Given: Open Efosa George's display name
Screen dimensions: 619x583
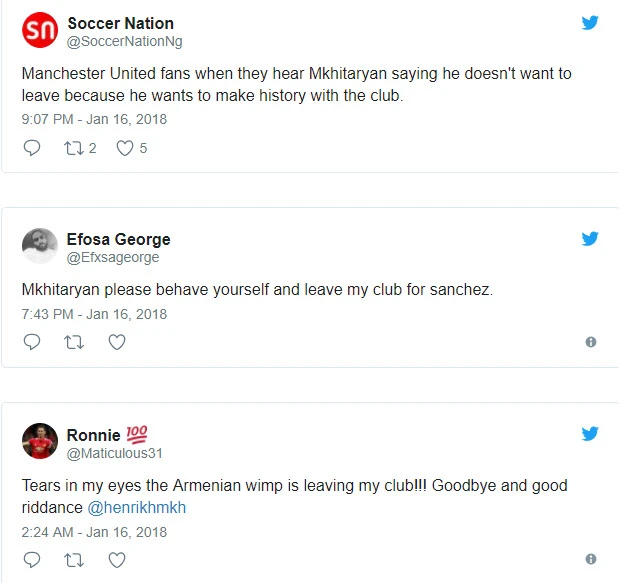Looking at the screenshot, I should (x=118, y=239).
